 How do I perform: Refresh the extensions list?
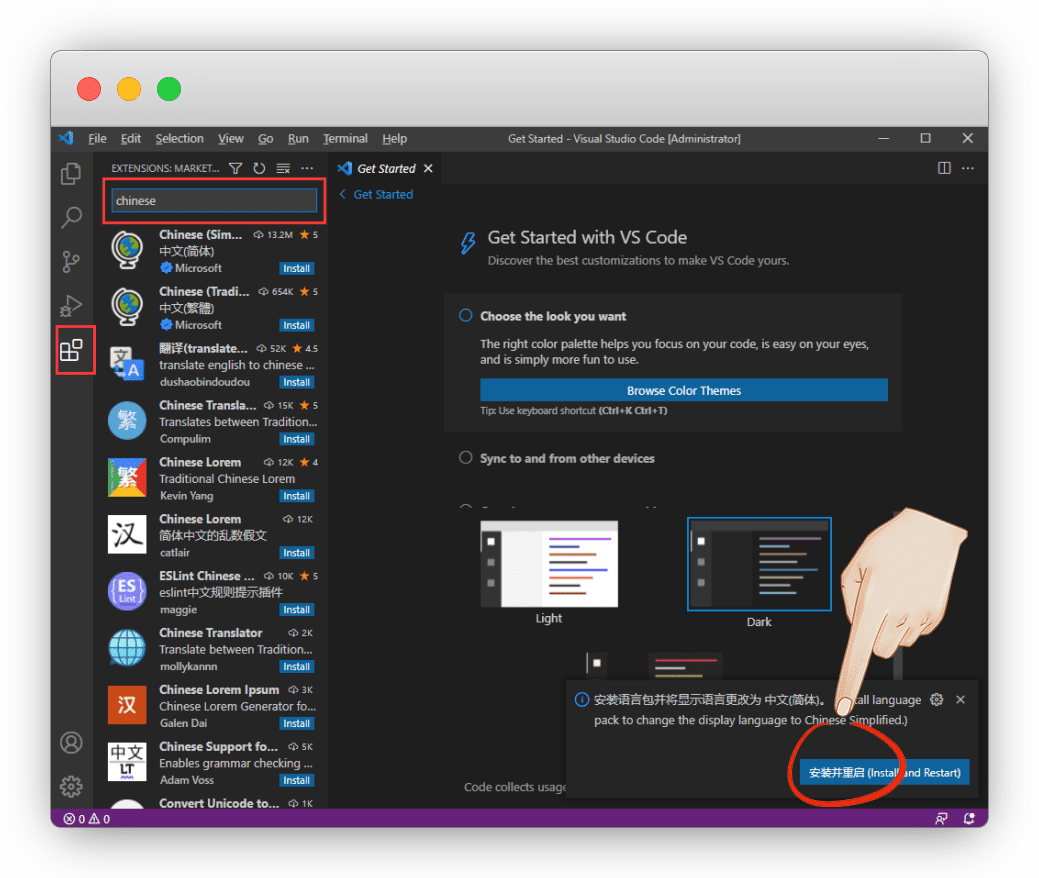pyautogui.click(x=259, y=169)
